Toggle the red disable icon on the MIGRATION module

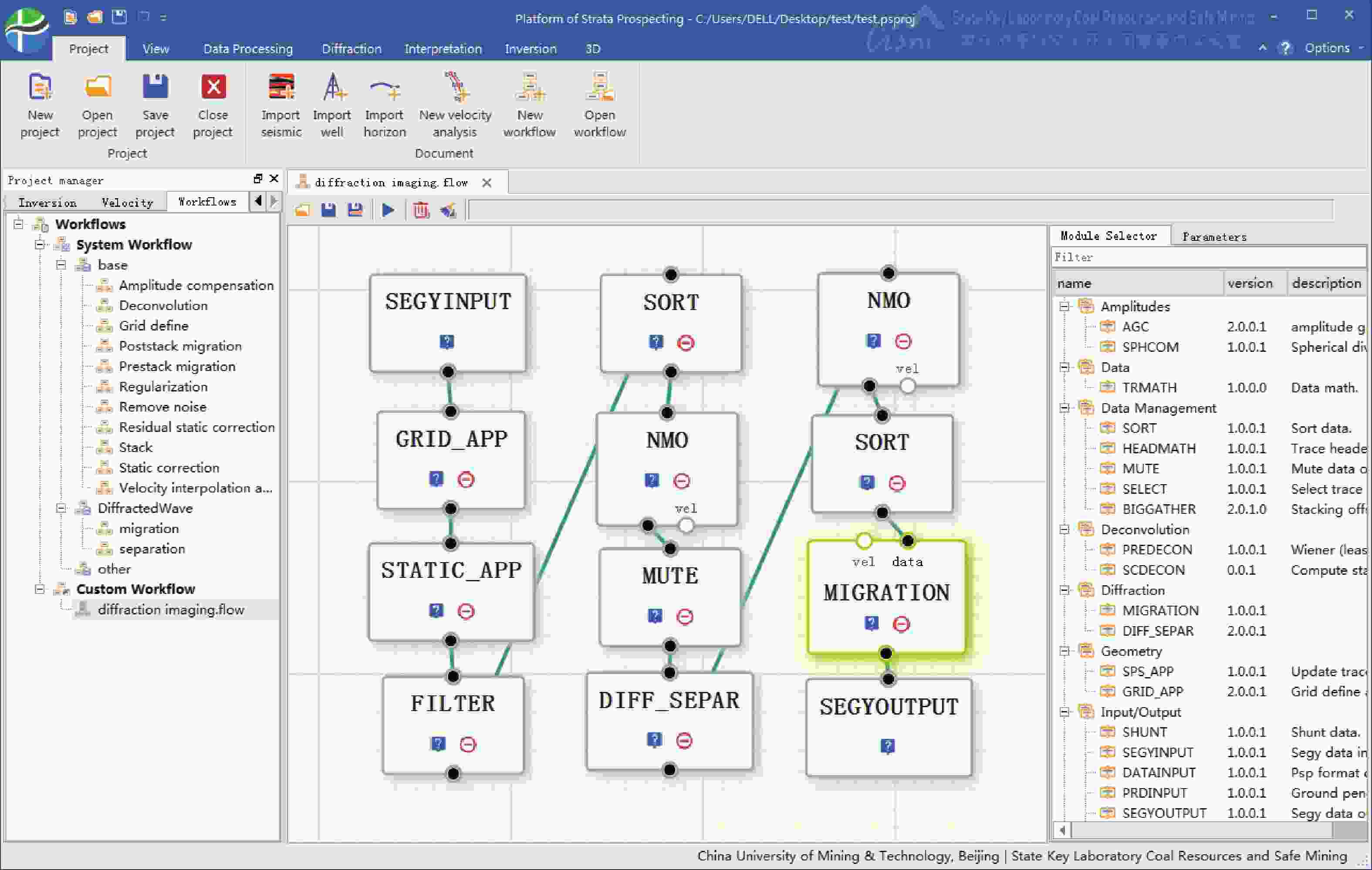pyautogui.click(x=901, y=624)
